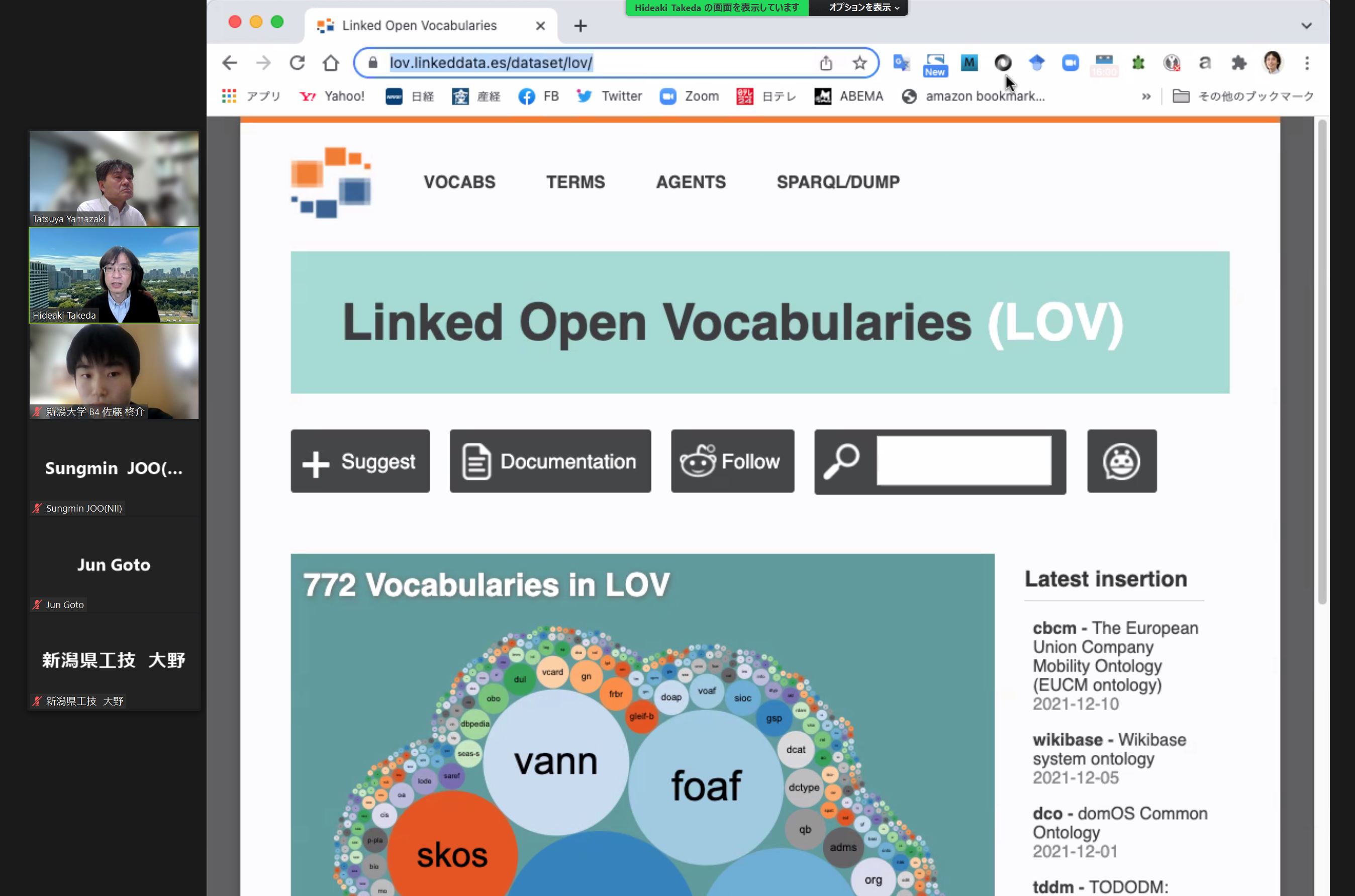Click the LOV logo on the page
1355x896 pixels.
(x=331, y=182)
